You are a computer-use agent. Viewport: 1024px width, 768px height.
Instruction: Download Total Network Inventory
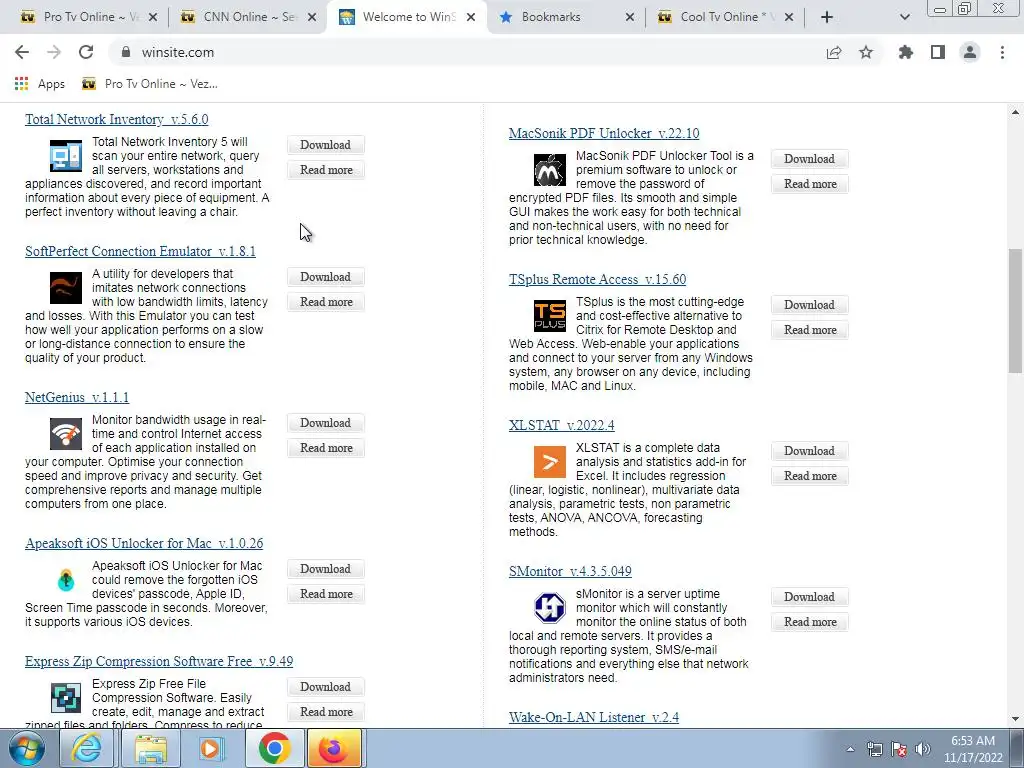click(325, 145)
